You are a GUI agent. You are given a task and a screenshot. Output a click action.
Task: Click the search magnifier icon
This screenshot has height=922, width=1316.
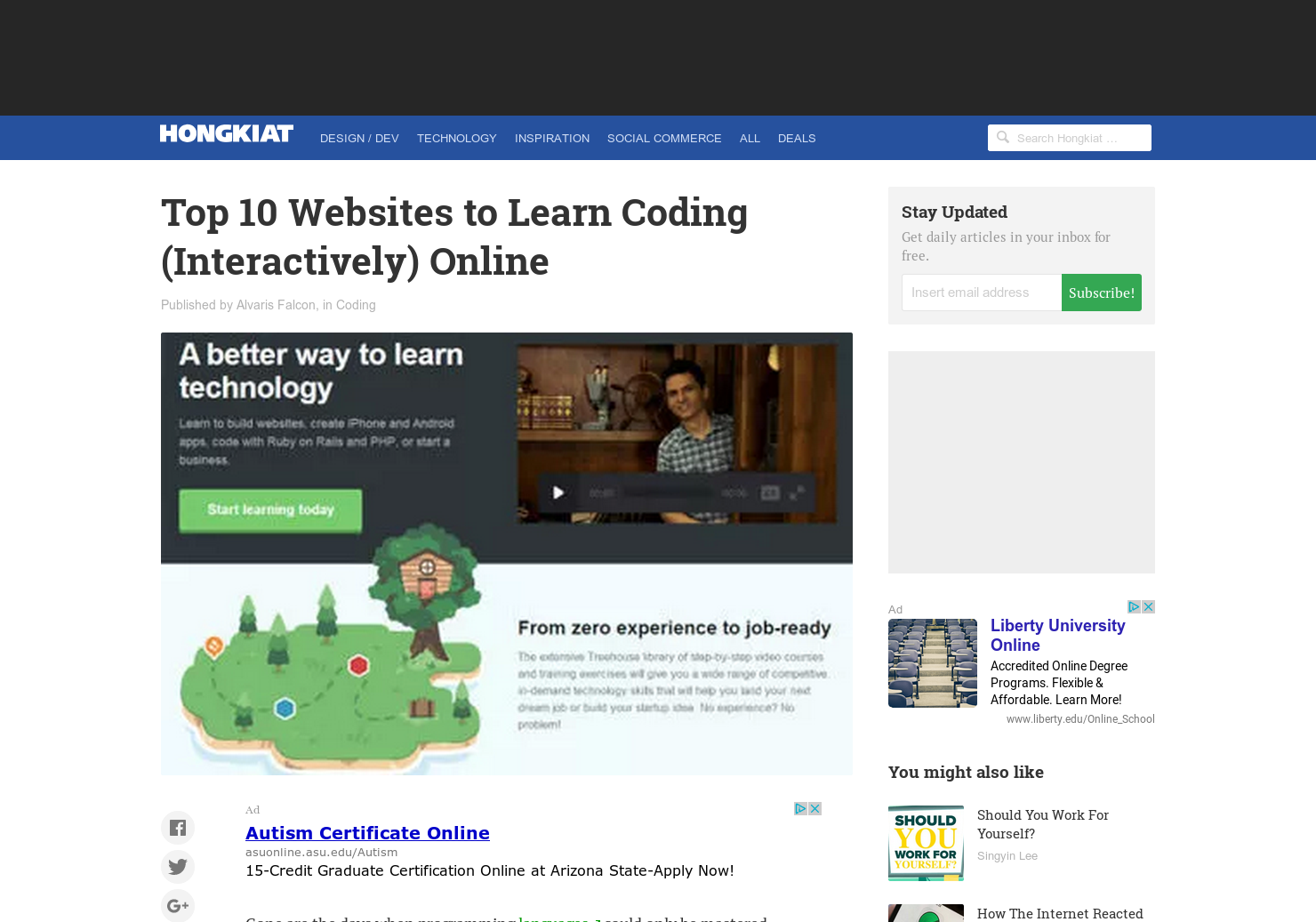pyautogui.click(x=1003, y=137)
